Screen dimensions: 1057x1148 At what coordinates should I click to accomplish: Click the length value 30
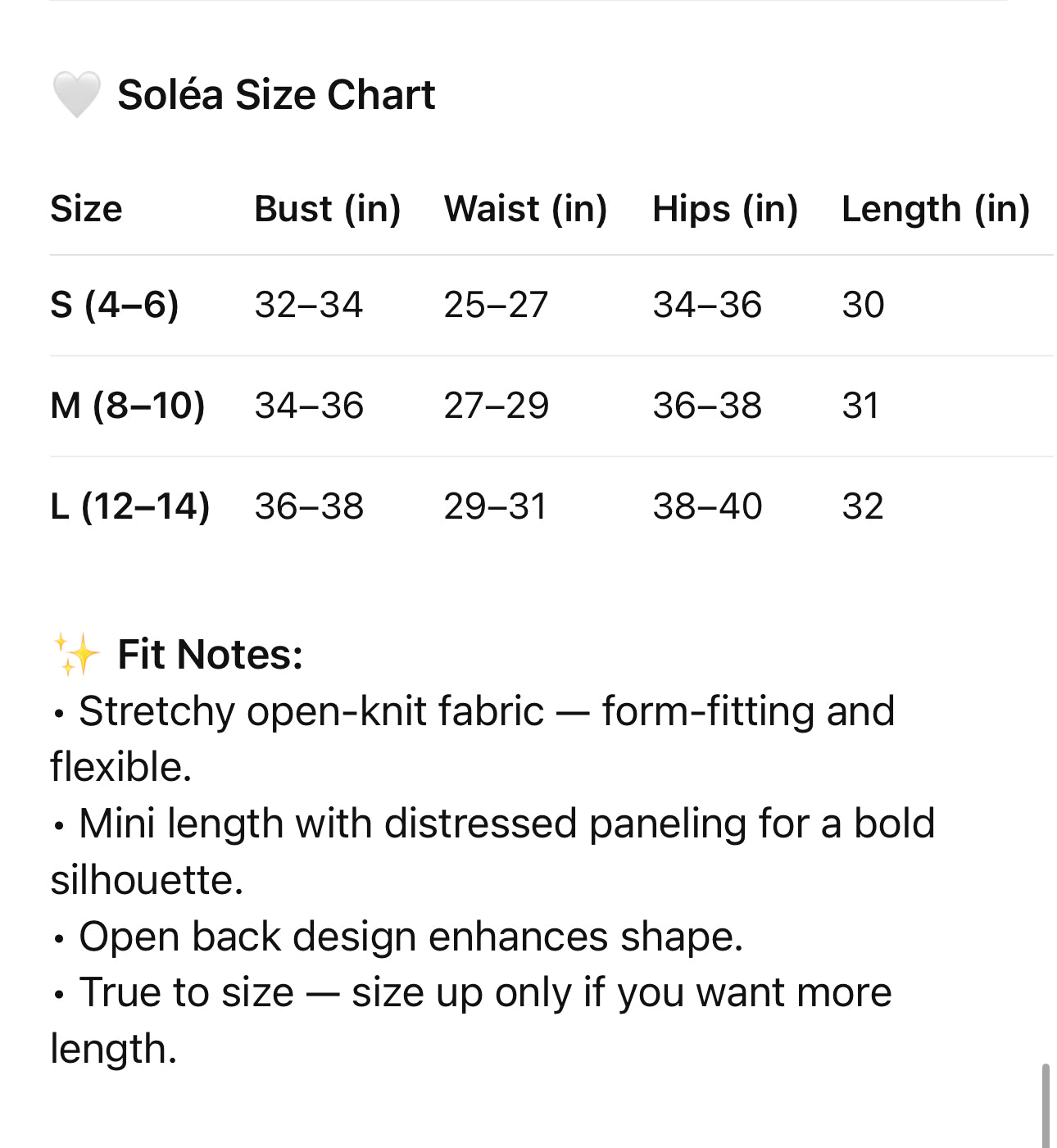tap(863, 305)
